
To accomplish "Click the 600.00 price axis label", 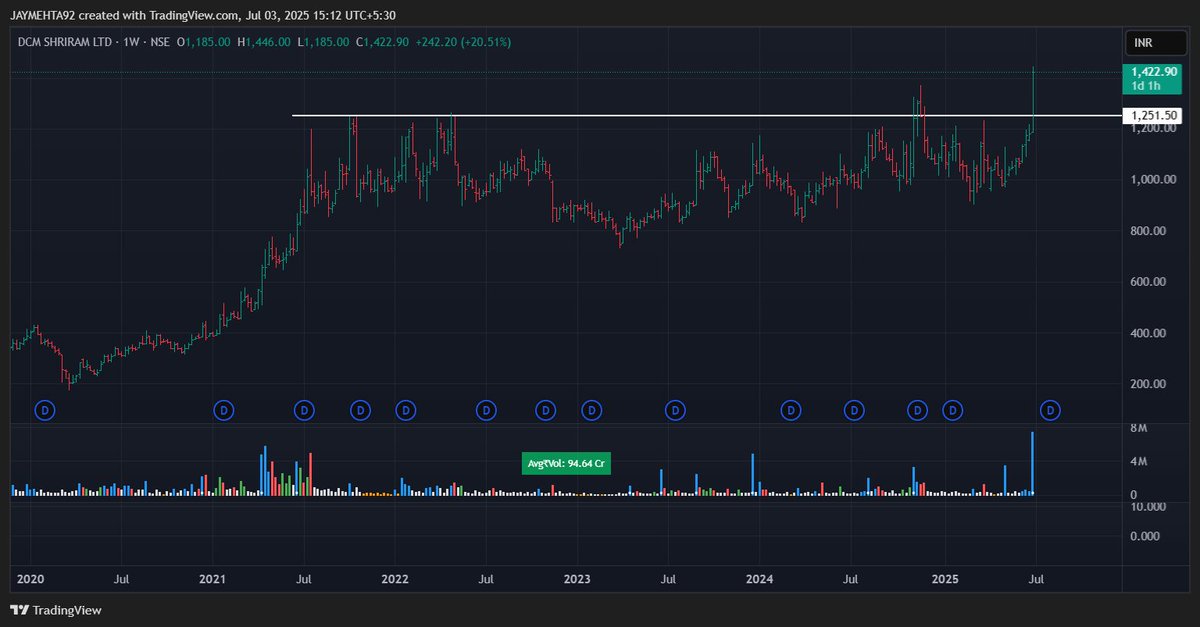I will [x=1150, y=282].
